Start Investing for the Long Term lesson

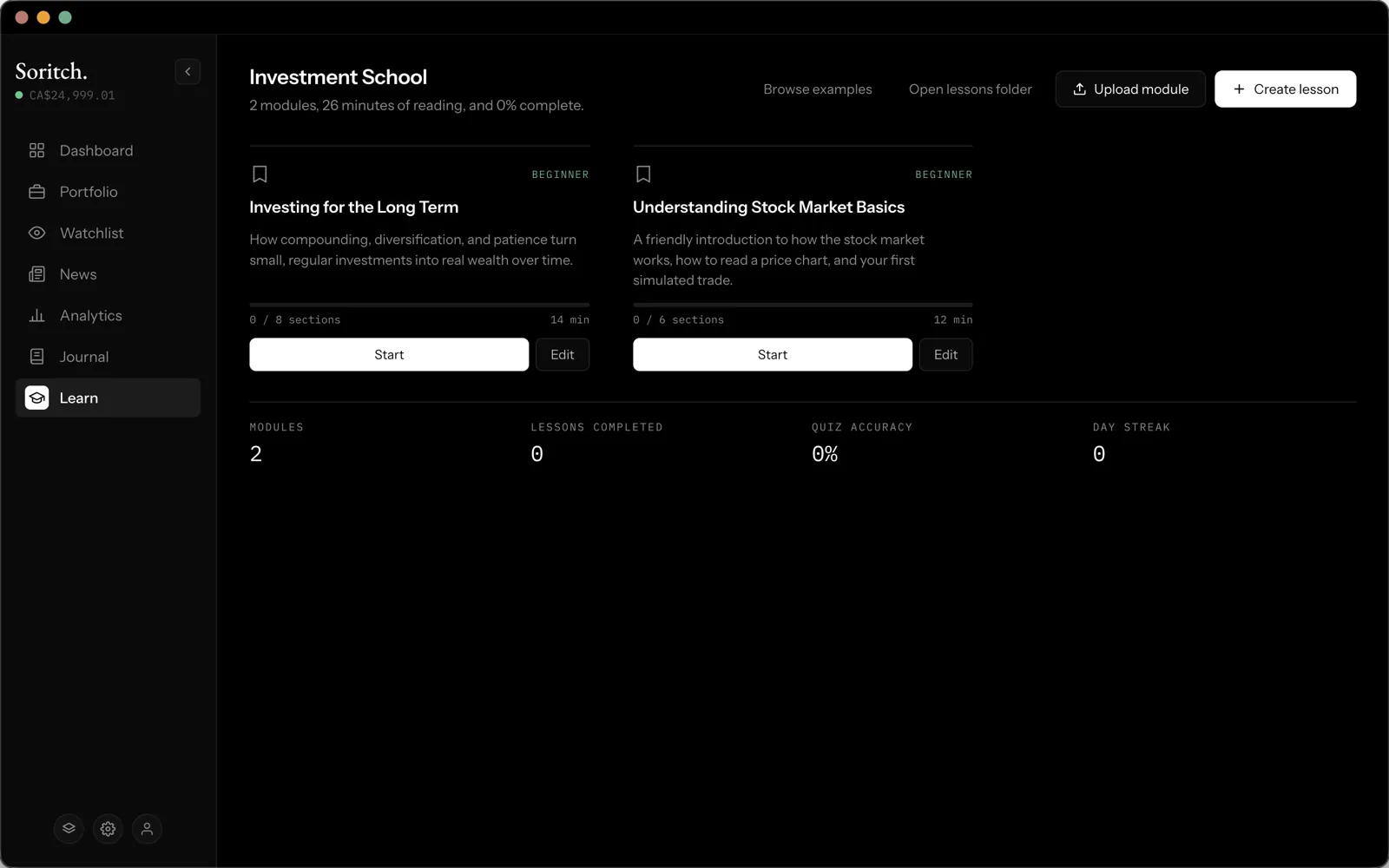click(389, 355)
